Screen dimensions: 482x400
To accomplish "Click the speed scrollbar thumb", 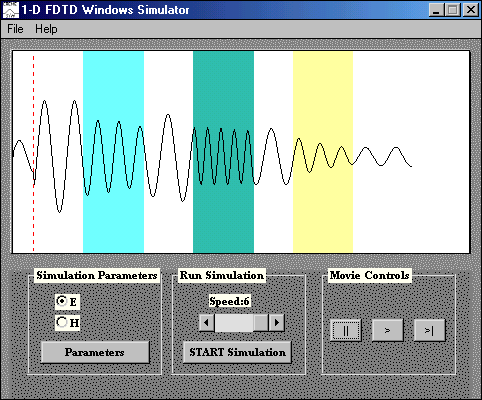I will (x=261, y=323).
